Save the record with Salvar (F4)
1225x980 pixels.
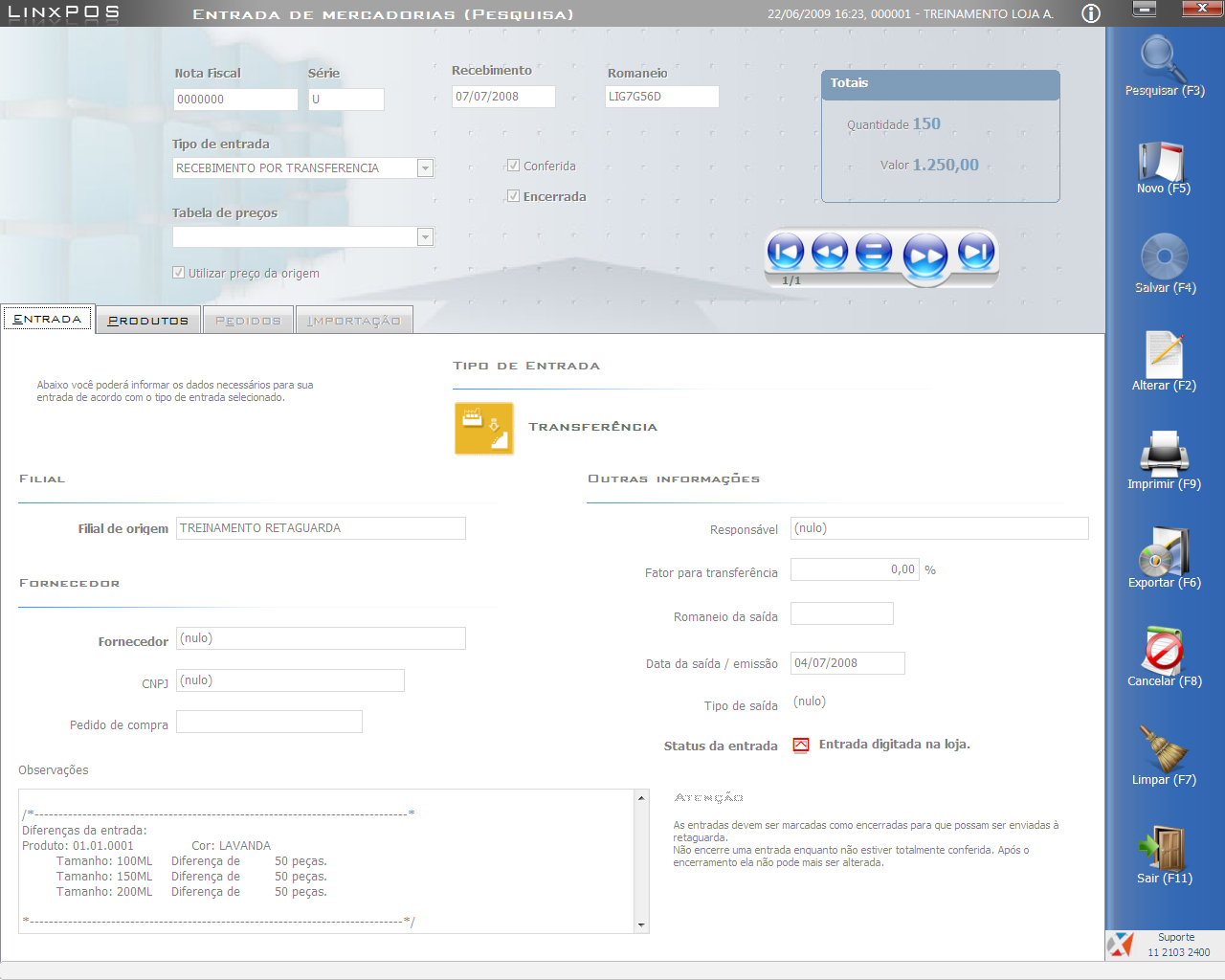pyautogui.click(x=1165, y=256)
